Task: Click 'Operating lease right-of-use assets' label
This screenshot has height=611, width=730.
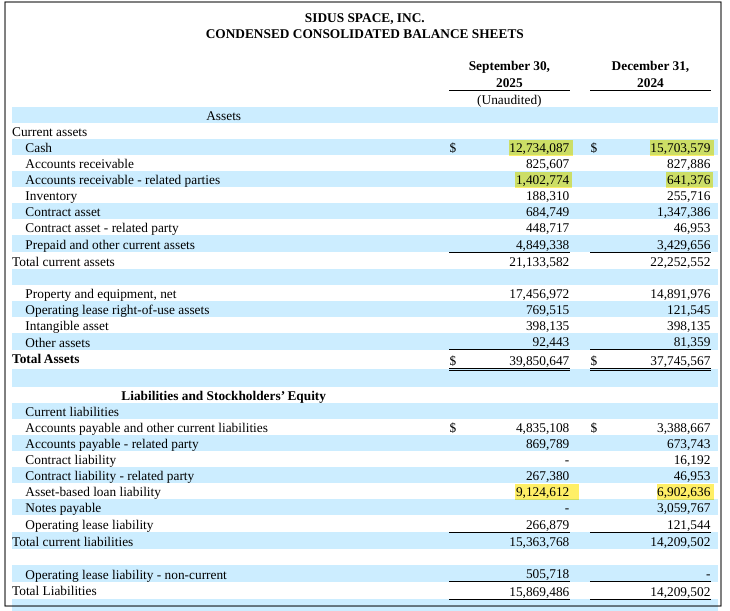Action: [117, 310]
